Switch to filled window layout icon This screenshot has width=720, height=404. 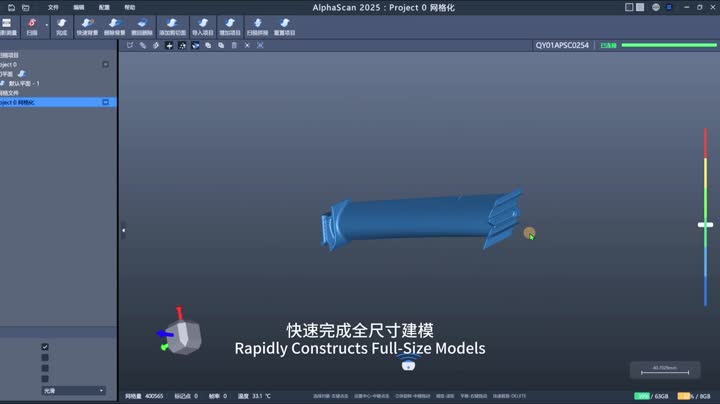tap(640, 7)
